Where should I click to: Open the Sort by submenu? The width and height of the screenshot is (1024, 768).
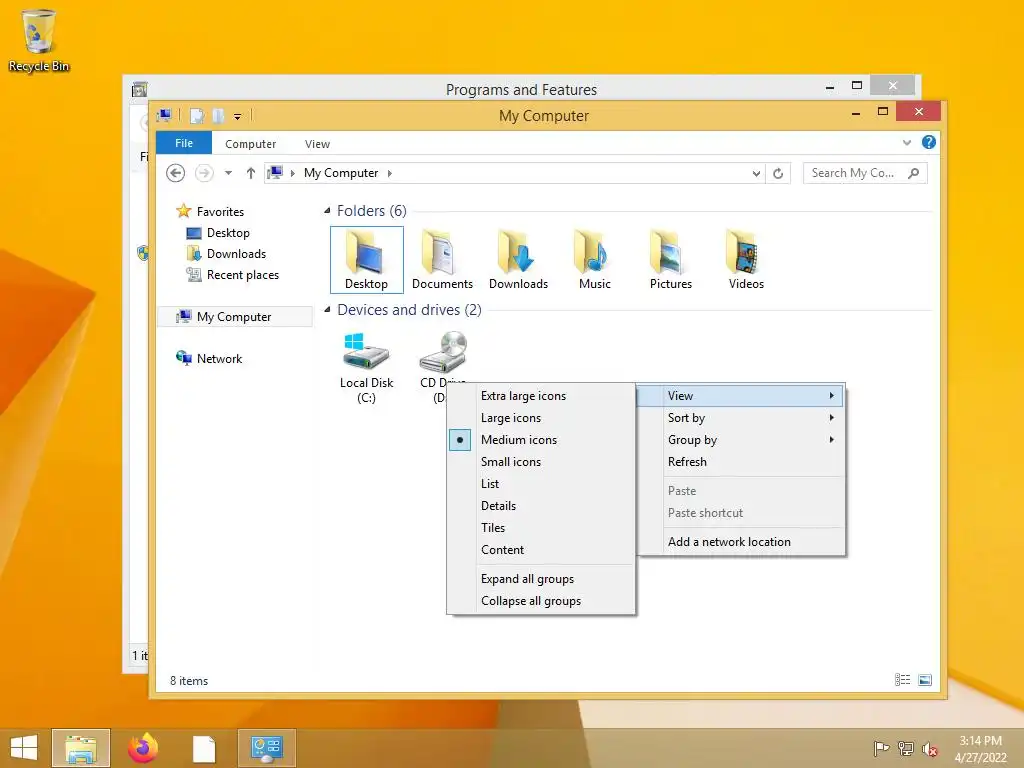point(741,418)
